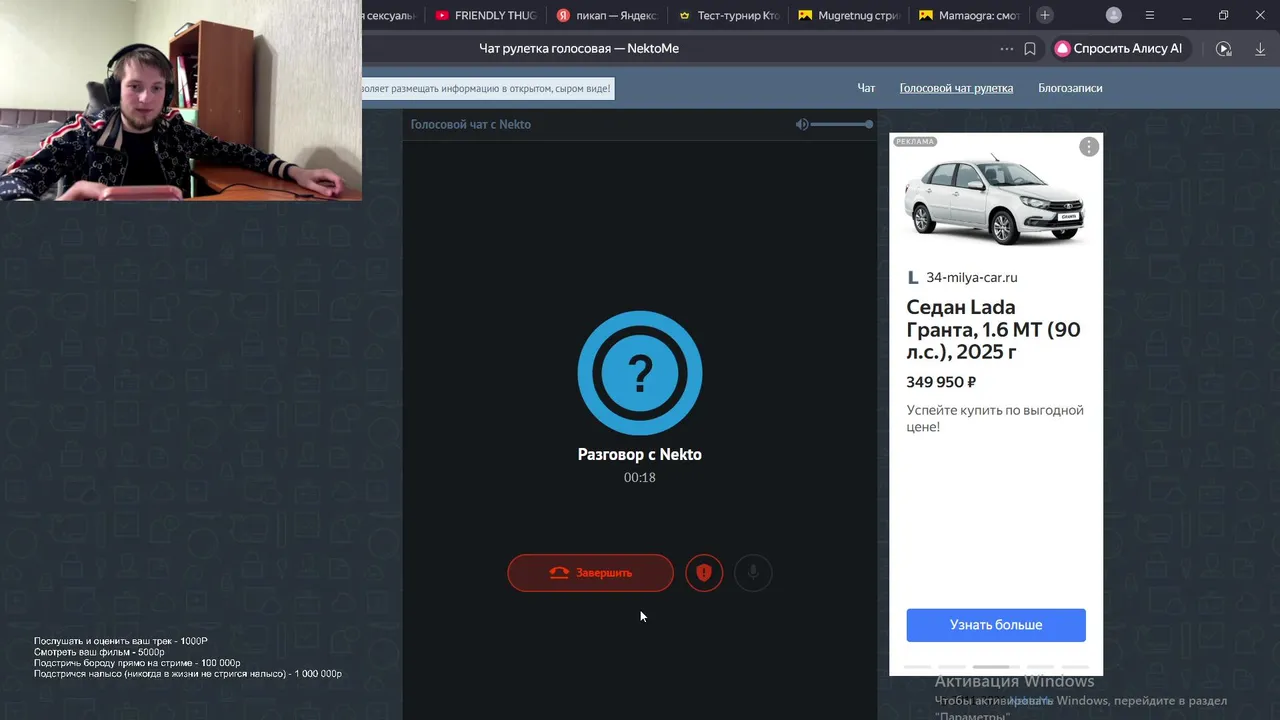Image resolution: width=1280 pixels, height=720 pixels.
Task: Click the Подстричся налысо overlay line
Action: pos(188,674)
